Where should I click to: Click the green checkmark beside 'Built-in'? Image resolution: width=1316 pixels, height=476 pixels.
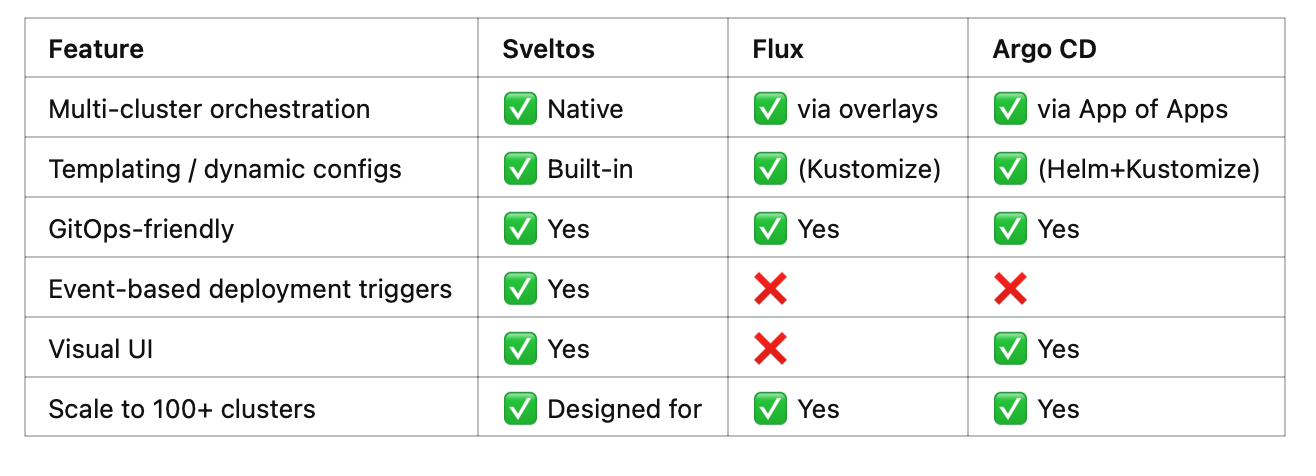pyautogui.click(x=520, y=169)
